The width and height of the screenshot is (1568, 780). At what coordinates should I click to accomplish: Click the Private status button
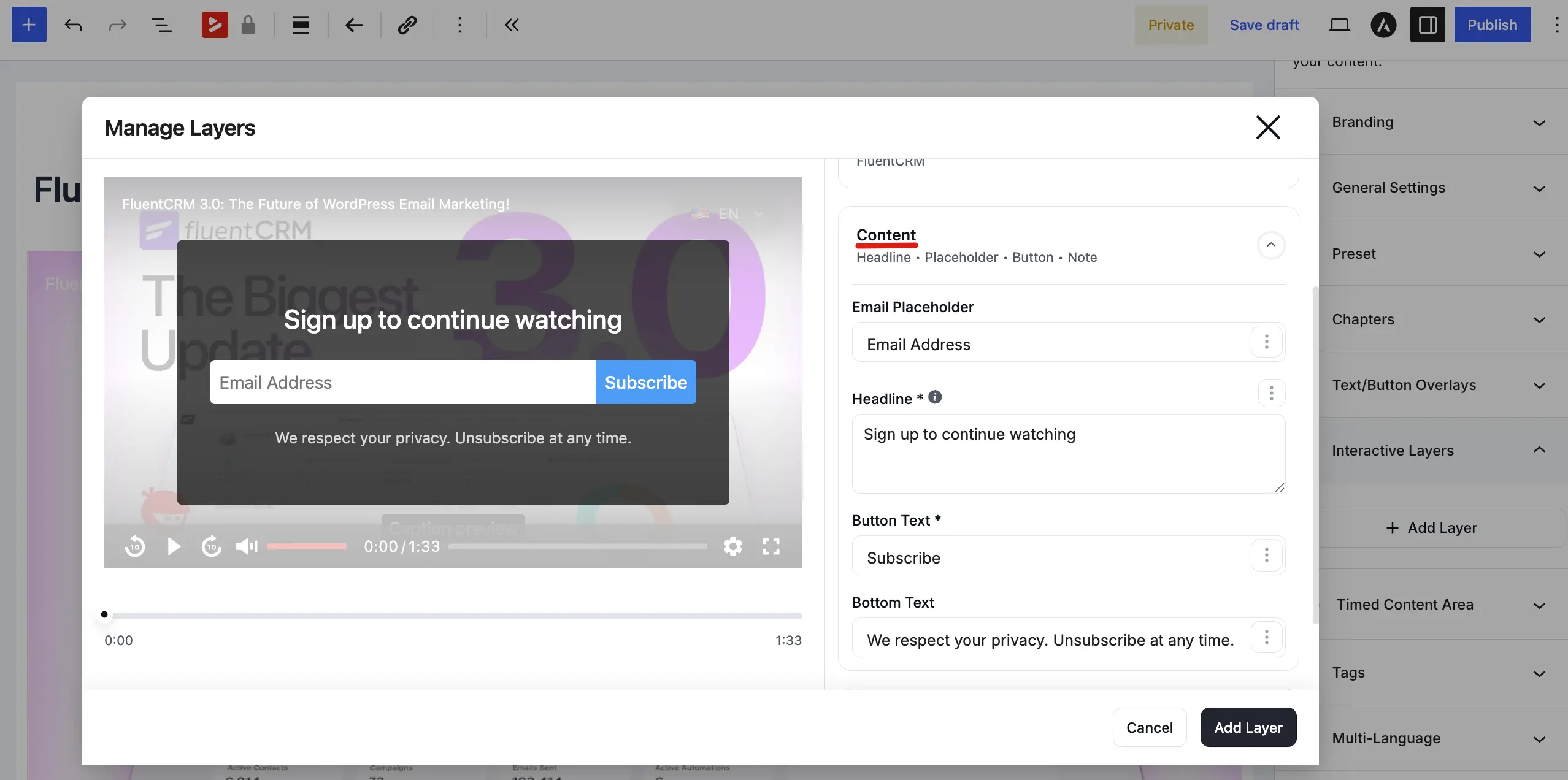coord(1170,25)
